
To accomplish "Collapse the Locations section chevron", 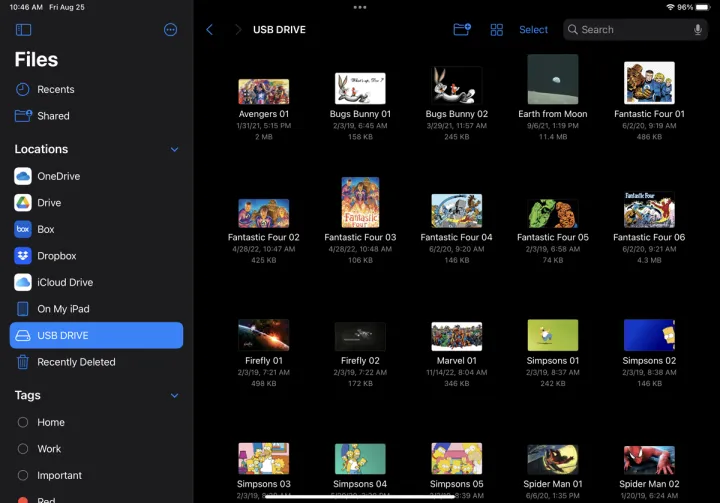I will 174,150.
